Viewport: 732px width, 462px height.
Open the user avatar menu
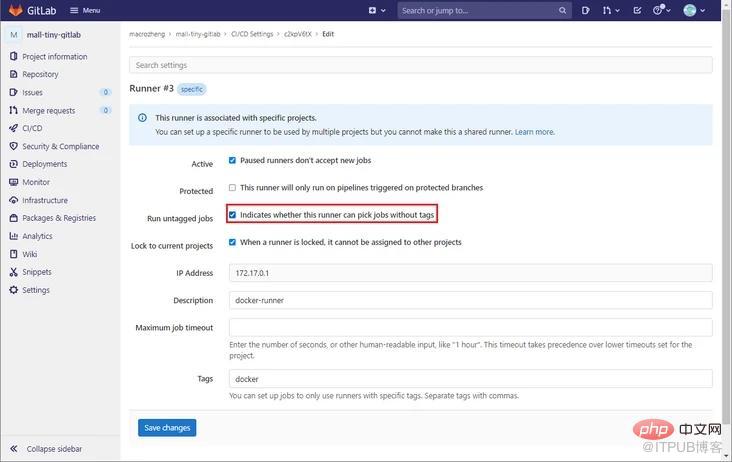pos(690,10)
